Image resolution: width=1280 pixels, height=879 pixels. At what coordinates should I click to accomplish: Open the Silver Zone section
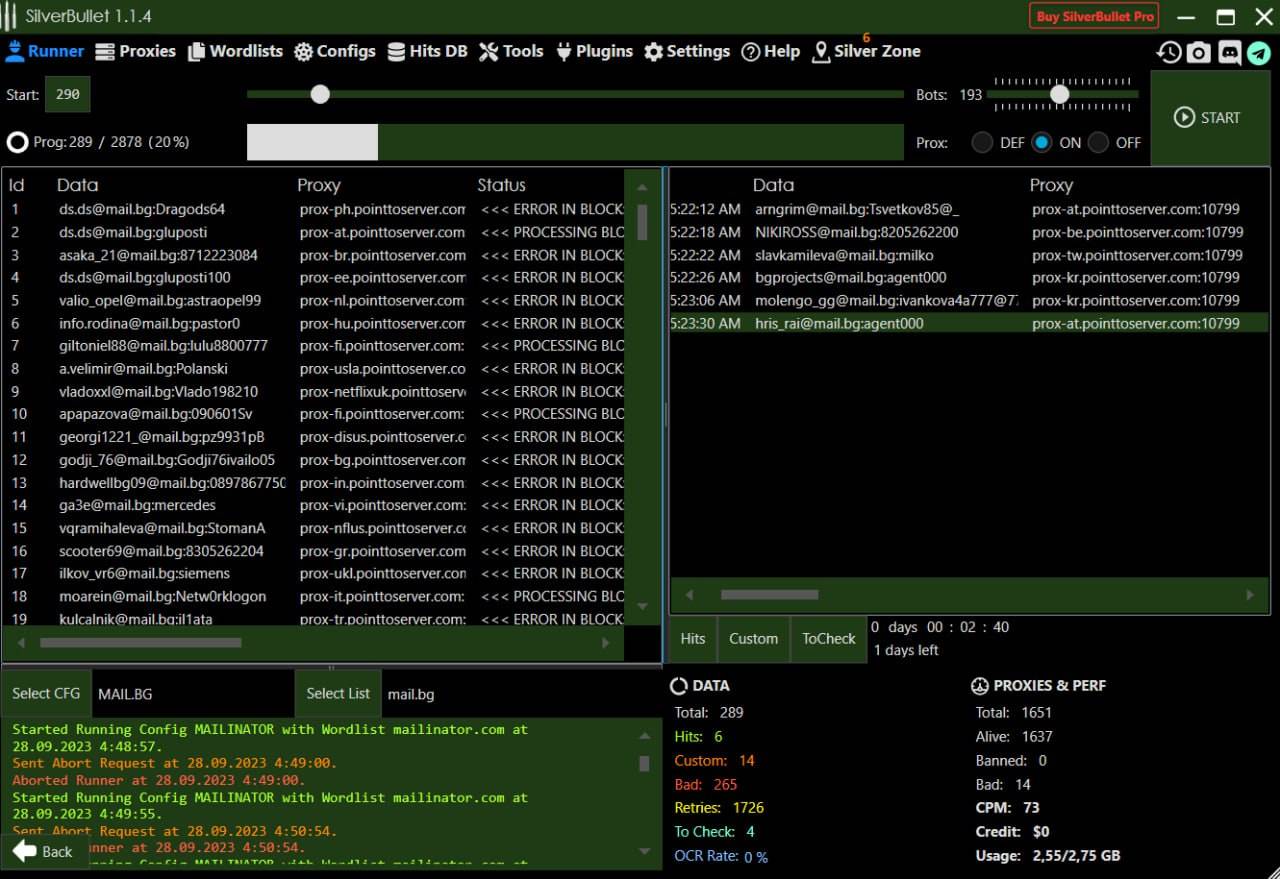click(866, 52)
